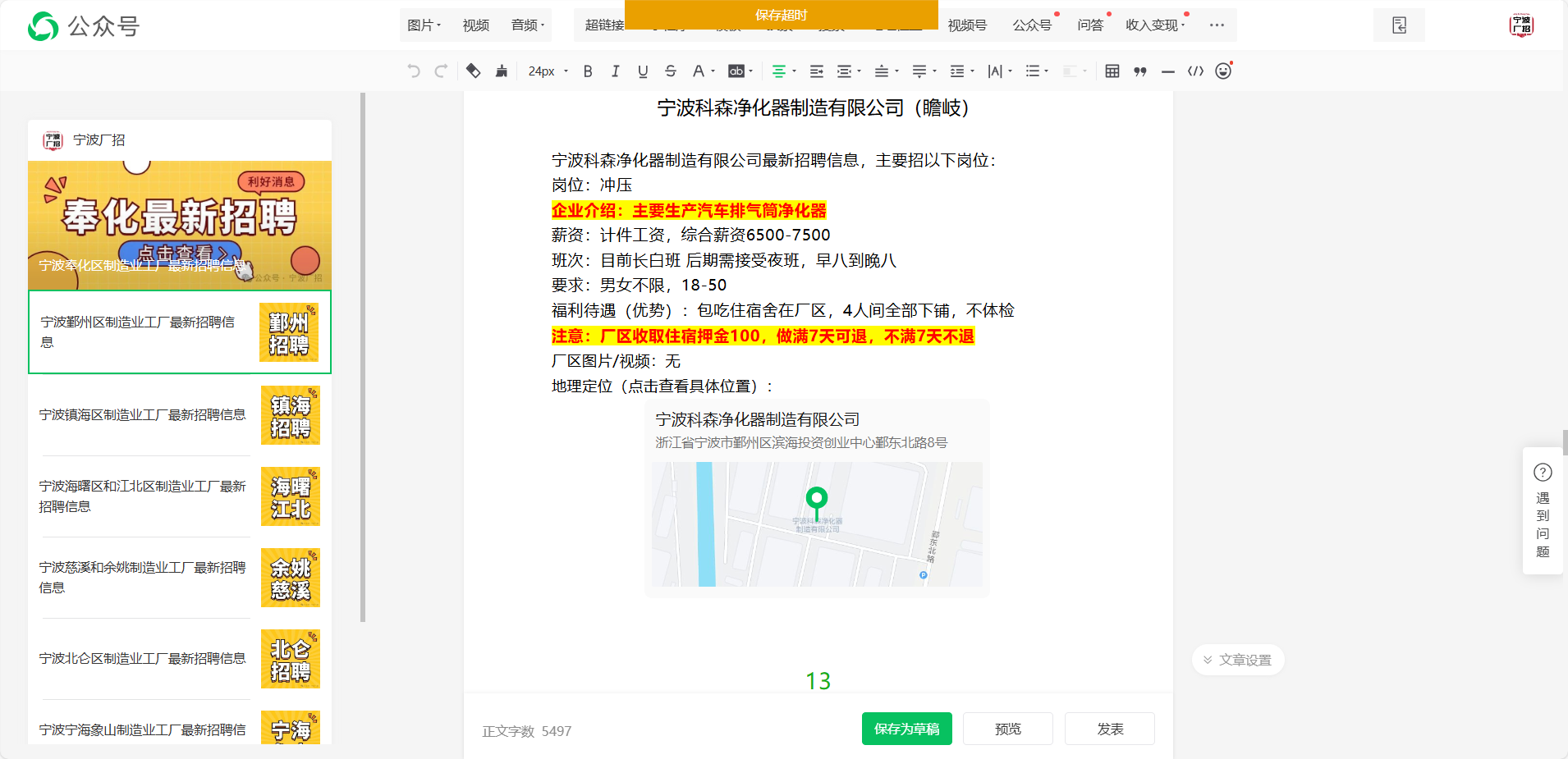1568x759 pixels.
Task: Open the 音频 insert menu
Action: (528, 25)
